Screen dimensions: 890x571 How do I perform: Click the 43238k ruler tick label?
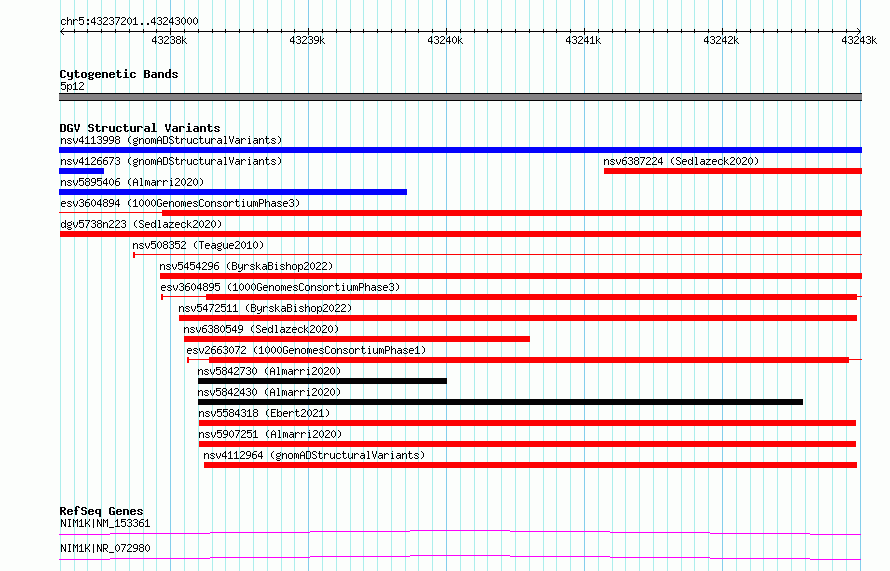[x=169, y=40]
